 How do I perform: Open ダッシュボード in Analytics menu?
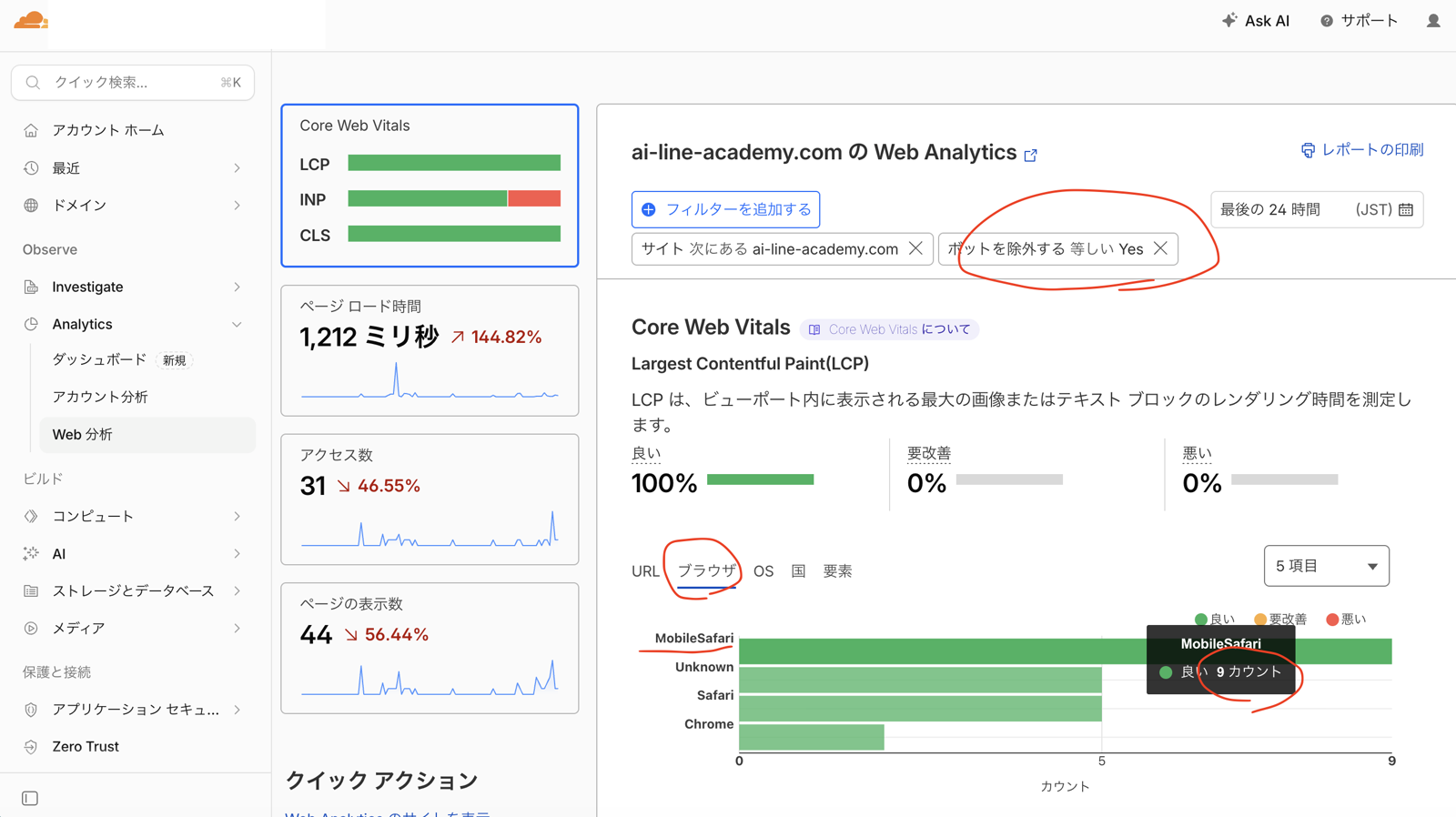pos(99,359)
